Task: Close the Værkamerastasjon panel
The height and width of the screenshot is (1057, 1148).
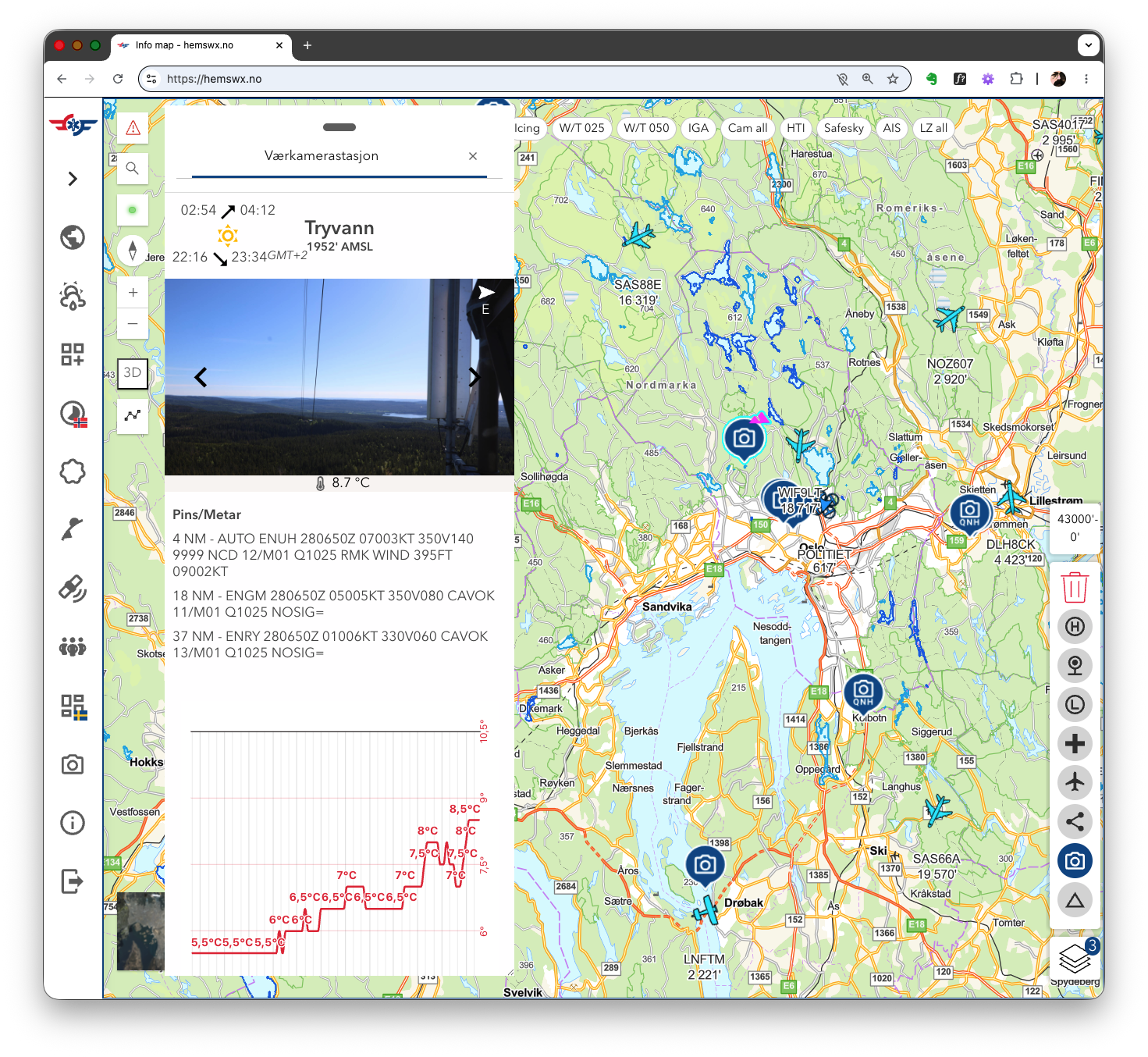Action: click(473, 156)
